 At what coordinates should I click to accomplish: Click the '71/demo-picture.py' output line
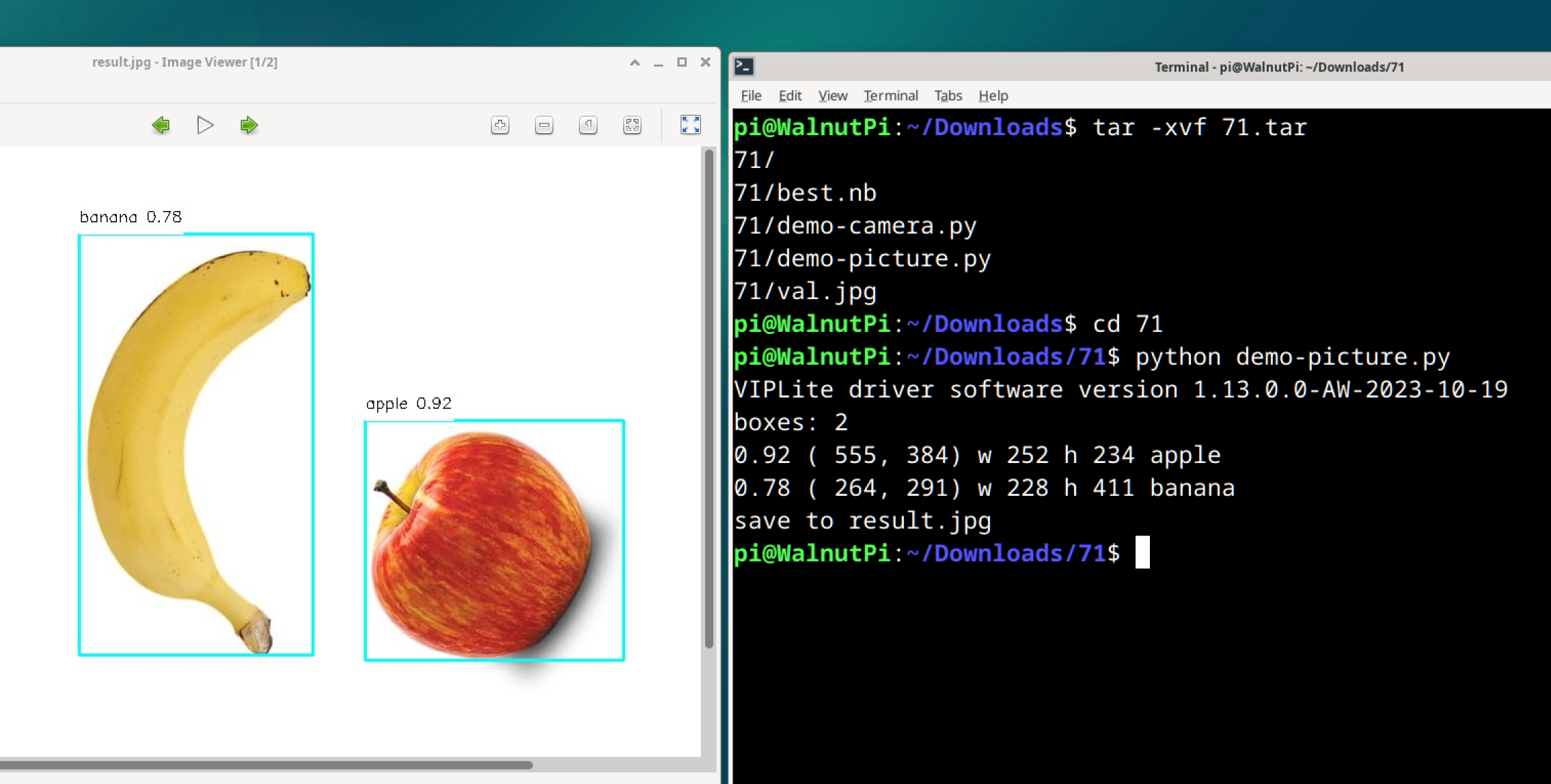pyautogui.click(x=862, y=259)
